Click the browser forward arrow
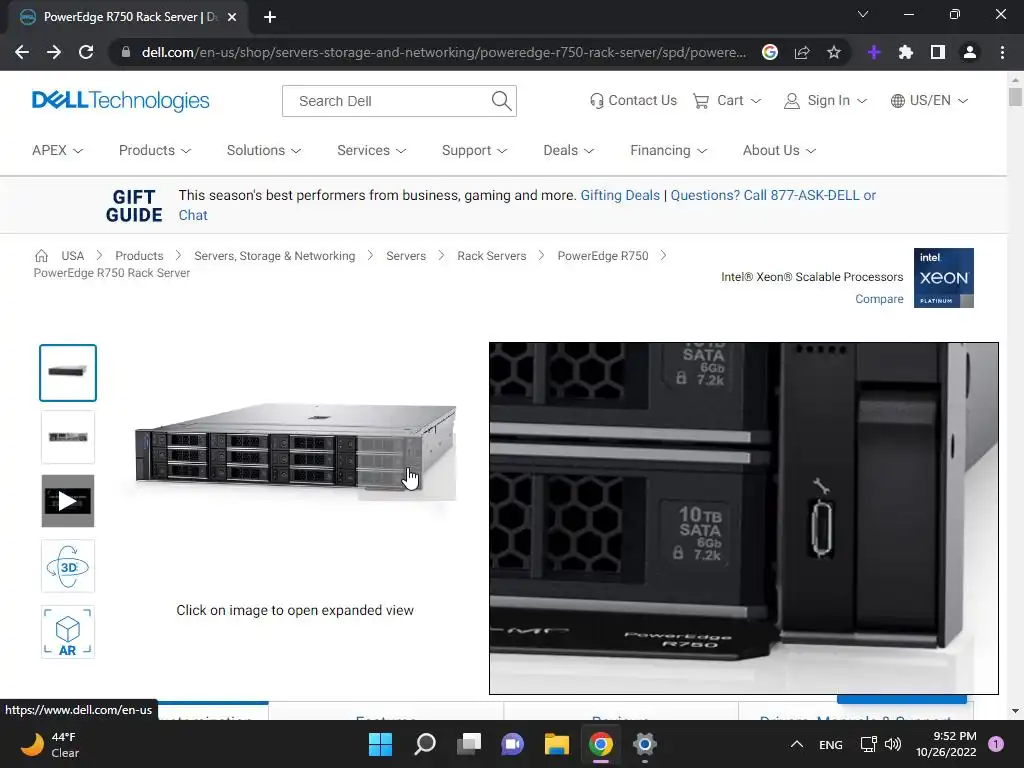The width and height of the screenshot is (1024, 768). [x=54, y=52]
